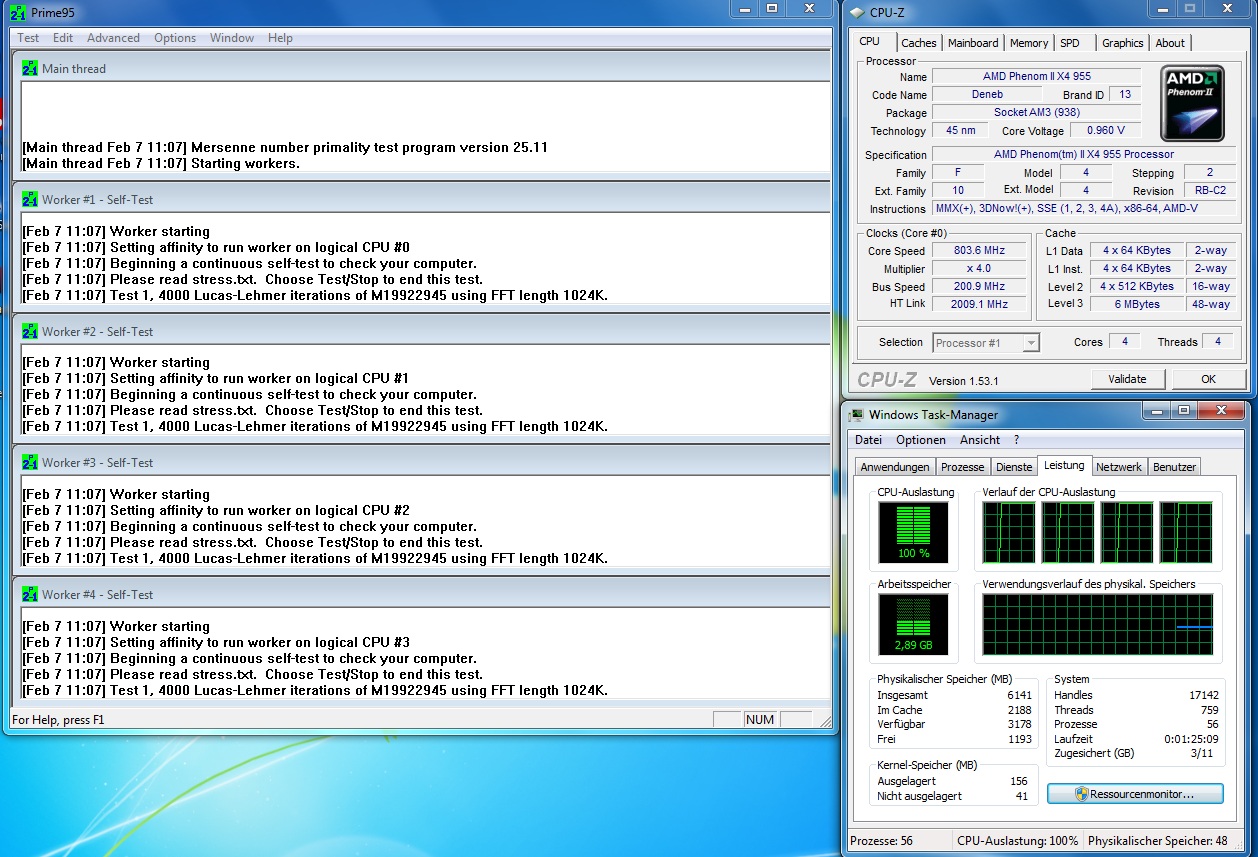Open the Advanced menu in Prime95
The width and height of the screenshot is (1258, 857).
pyautogui.click(x=113, y=38)
